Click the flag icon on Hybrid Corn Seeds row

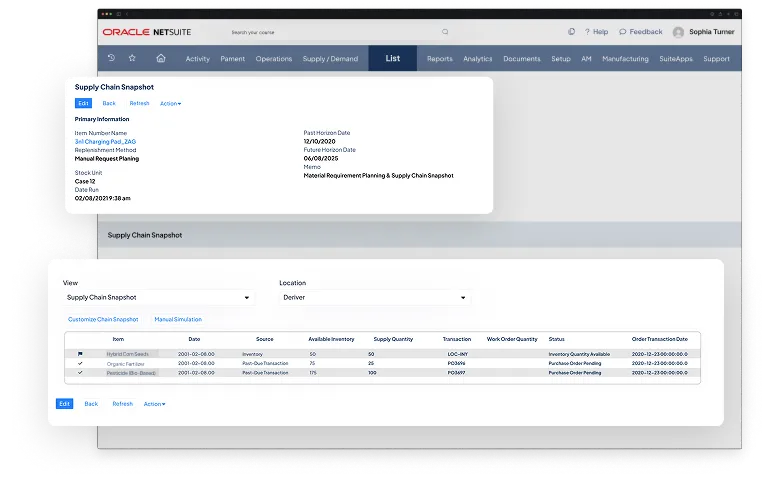coord(80,354)
